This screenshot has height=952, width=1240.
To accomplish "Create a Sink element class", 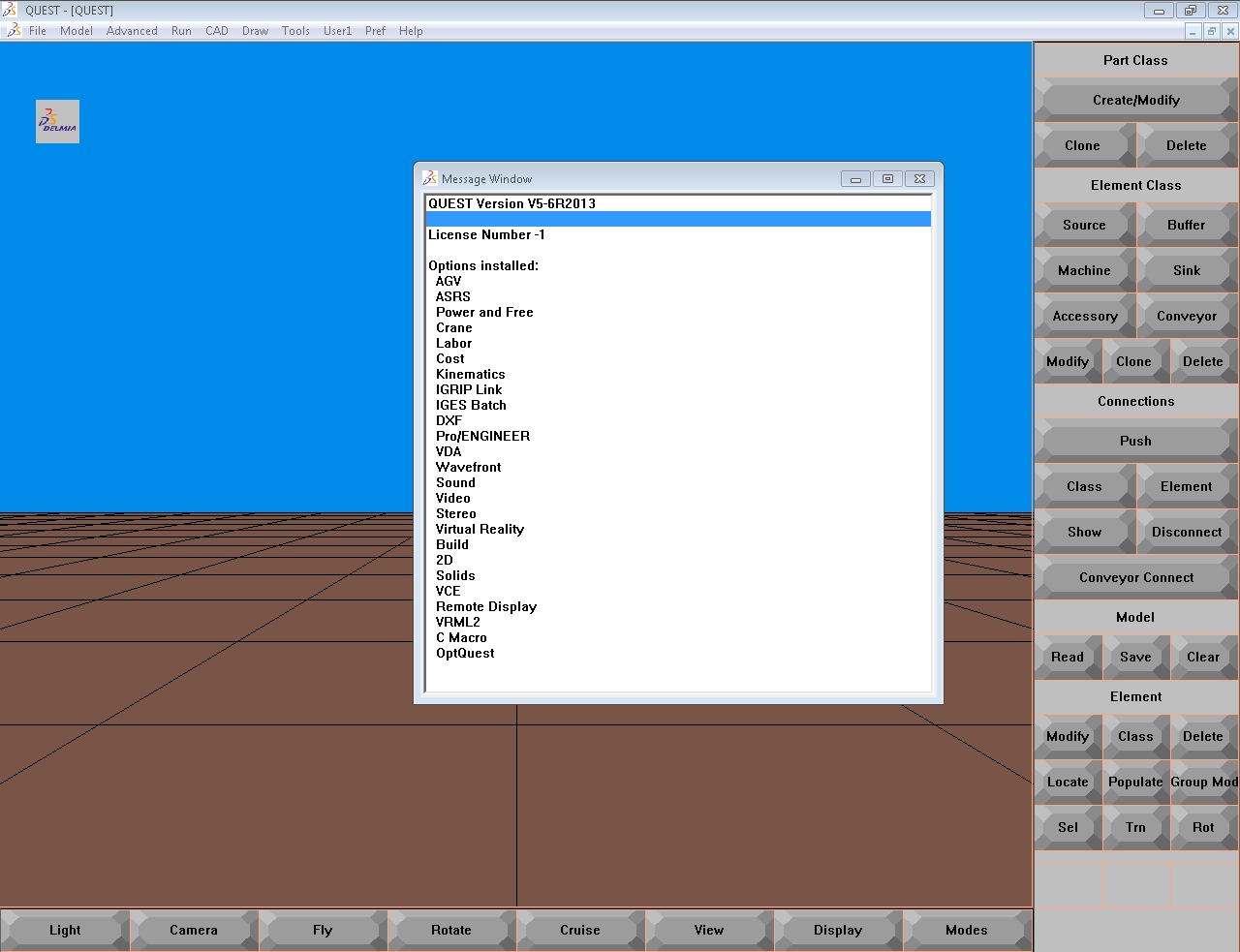I will [x=1187, y=270].
